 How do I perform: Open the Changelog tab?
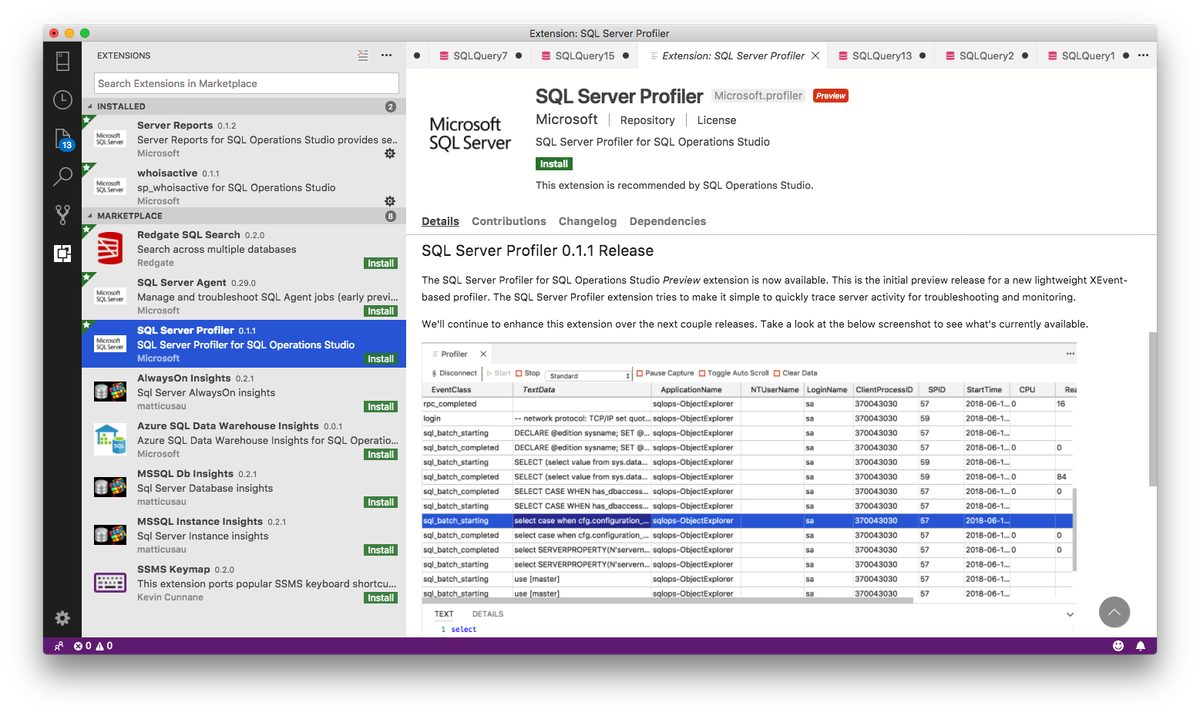tap(588, 221)
